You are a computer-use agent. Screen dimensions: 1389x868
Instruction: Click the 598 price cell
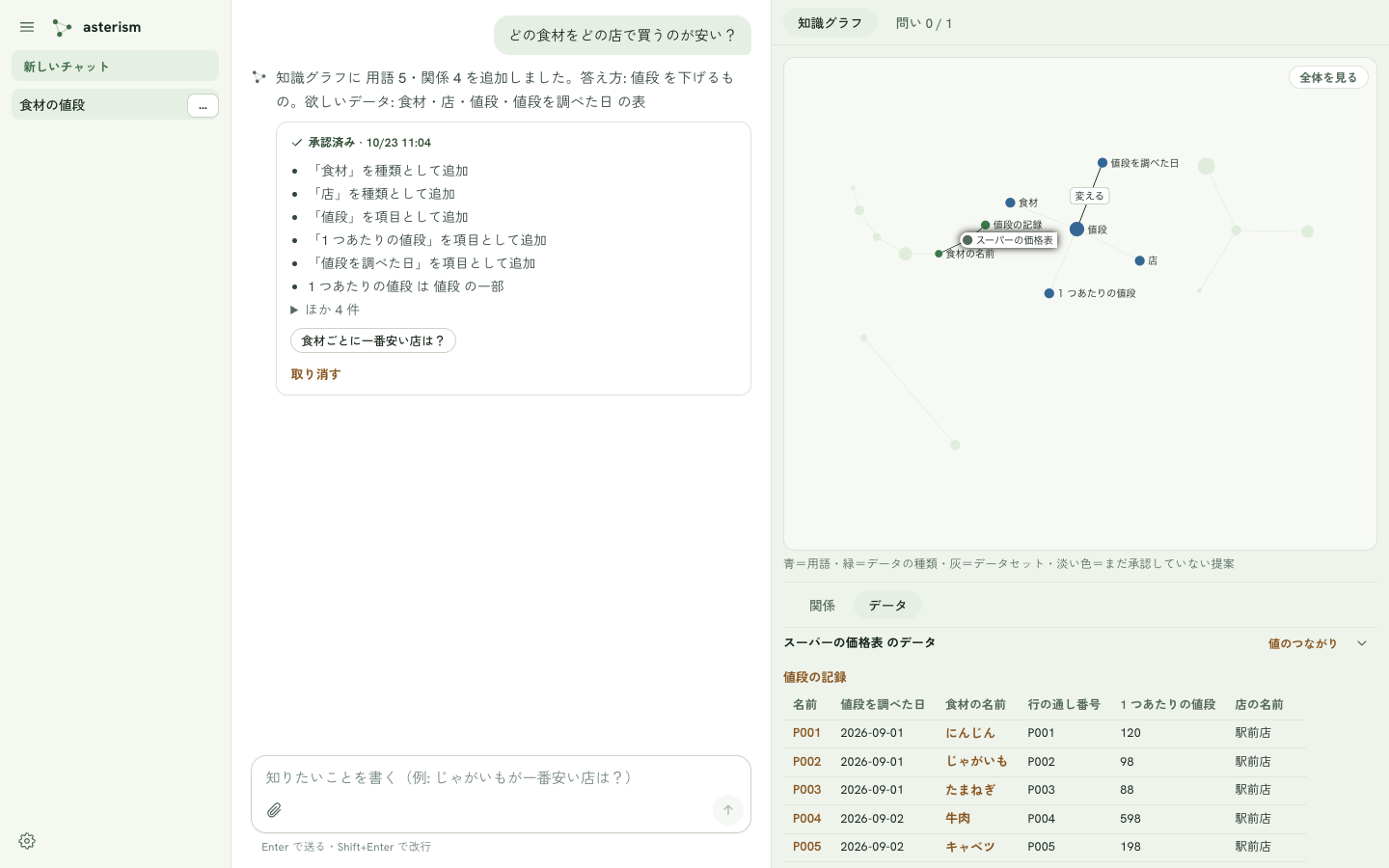1130,819
